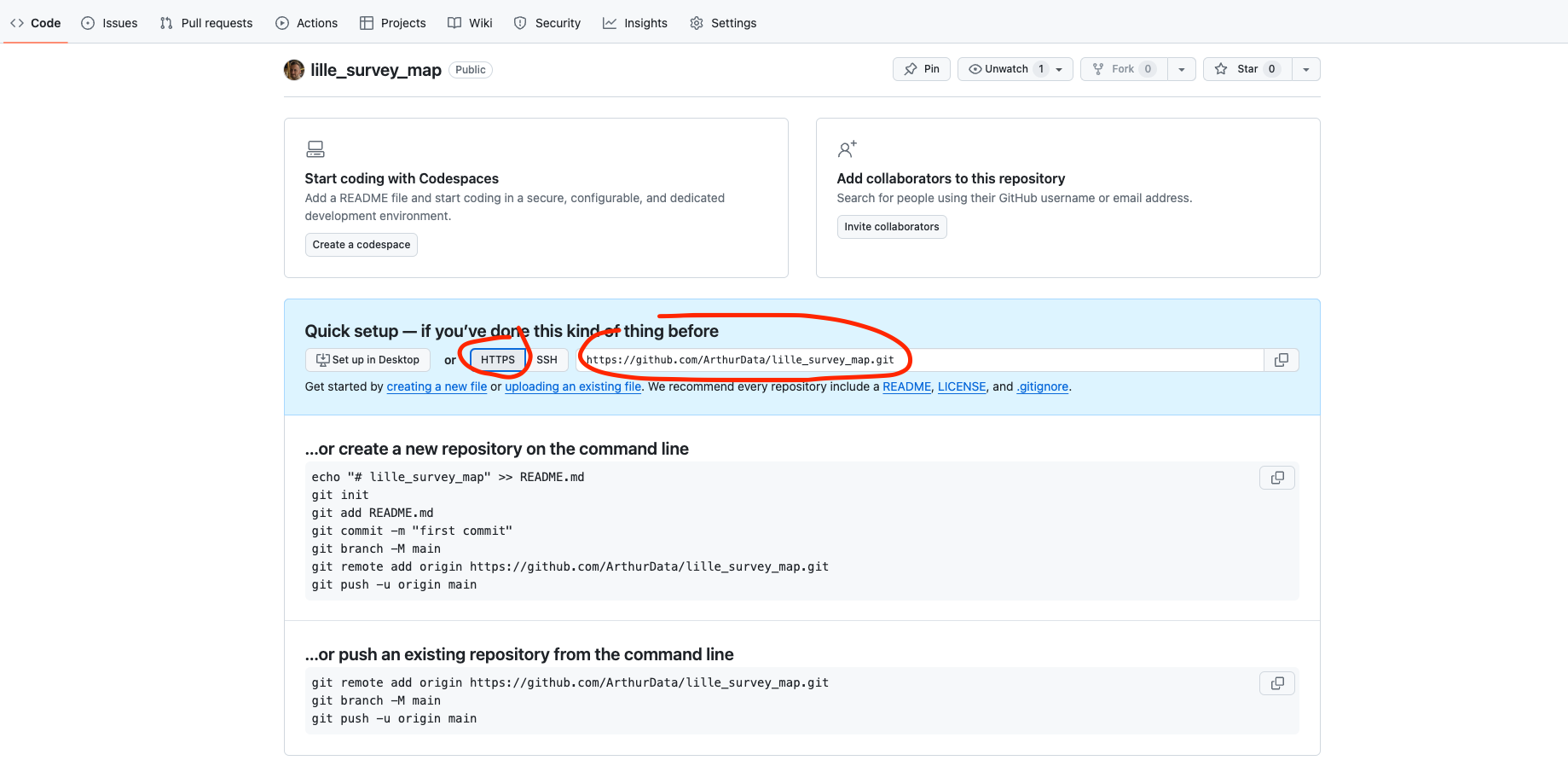
Task: Click the add collaborators person icon
Action: tap(847, 149)
